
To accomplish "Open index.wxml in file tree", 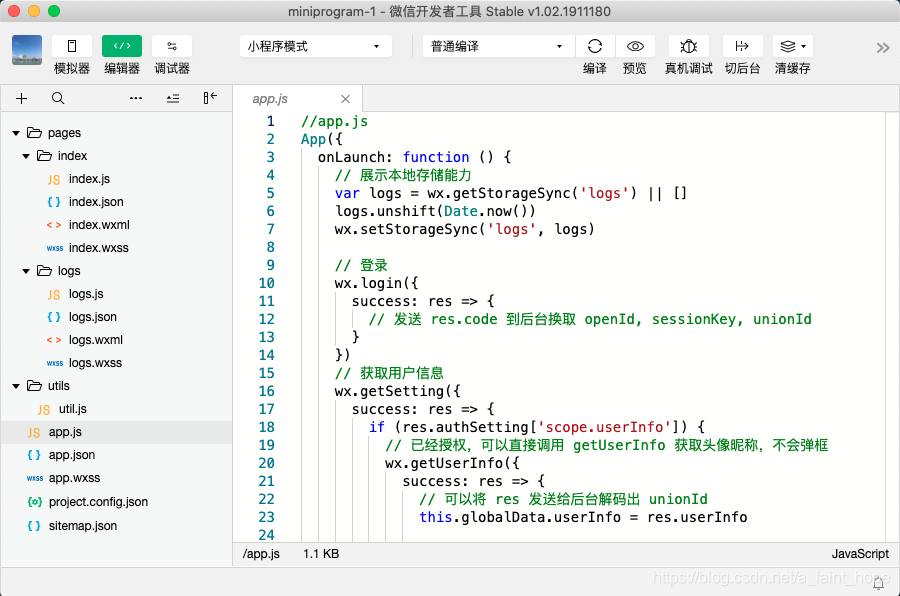I will pyautogui.click(x=116, y=225).
